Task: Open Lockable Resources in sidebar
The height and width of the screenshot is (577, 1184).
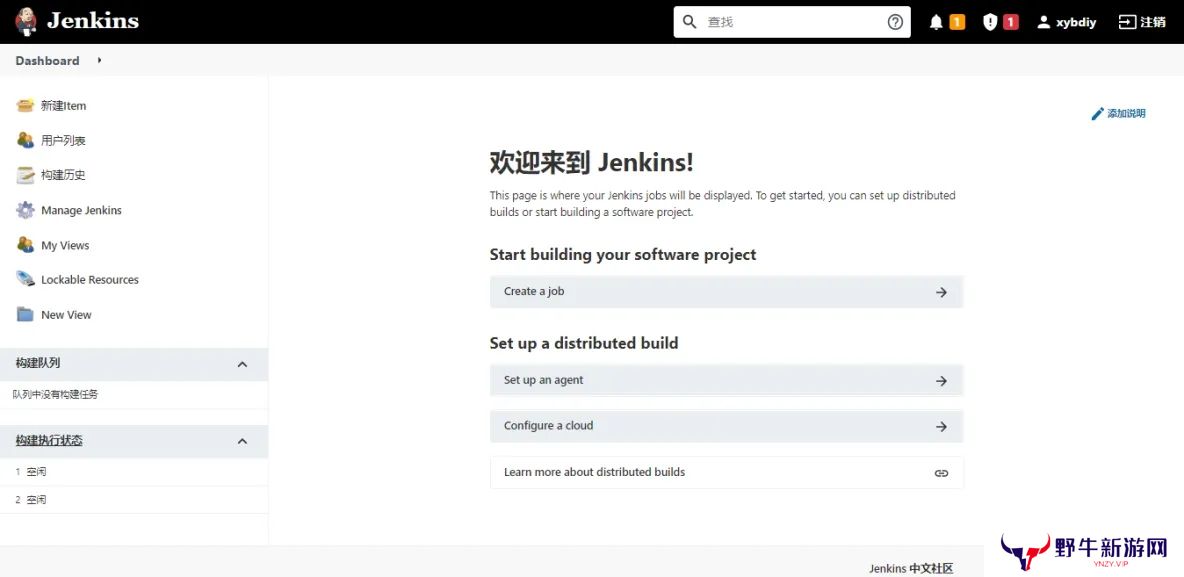Action: pyautogui.click(x=90, y=279)
